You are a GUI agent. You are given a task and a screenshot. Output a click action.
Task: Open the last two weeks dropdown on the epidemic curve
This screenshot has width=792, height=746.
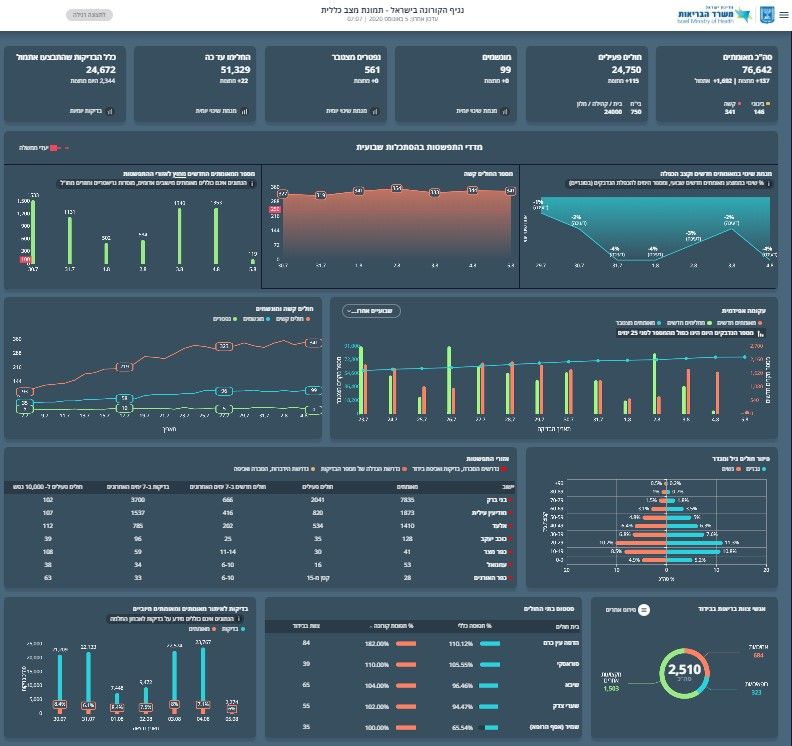tap(371, 311)
